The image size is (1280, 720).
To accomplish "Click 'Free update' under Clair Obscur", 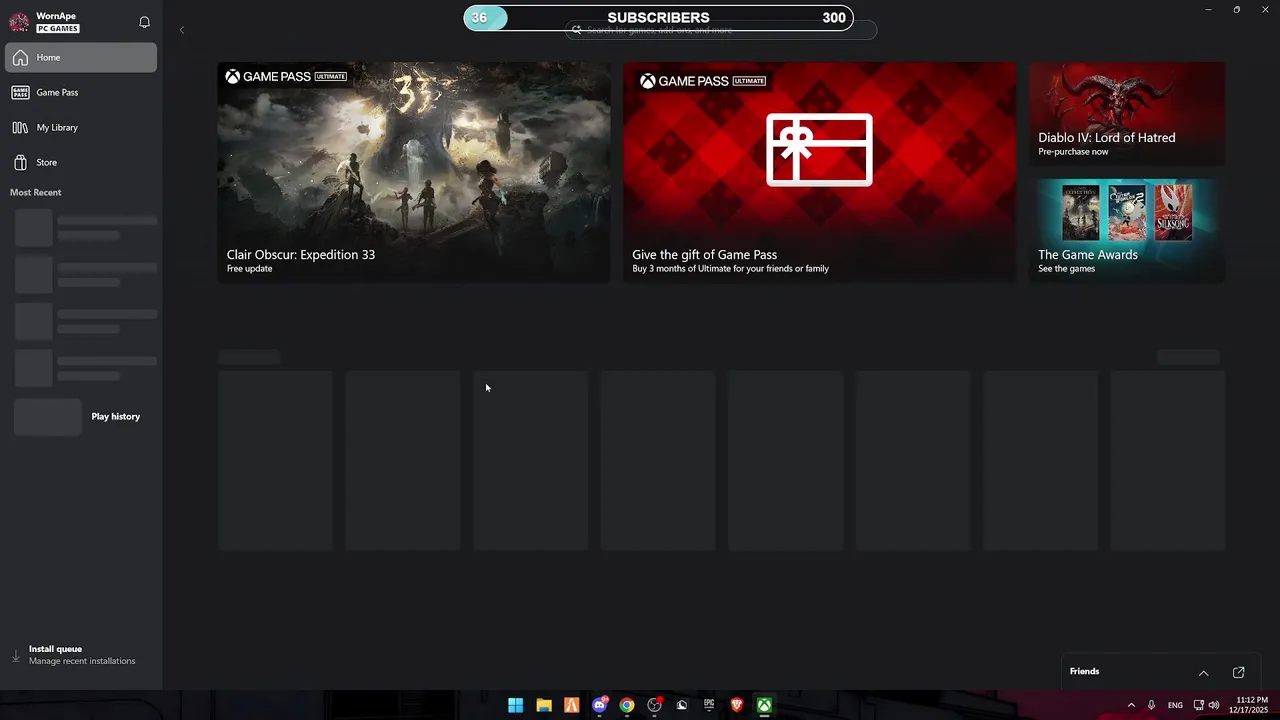I will click(x=249, y=269).
